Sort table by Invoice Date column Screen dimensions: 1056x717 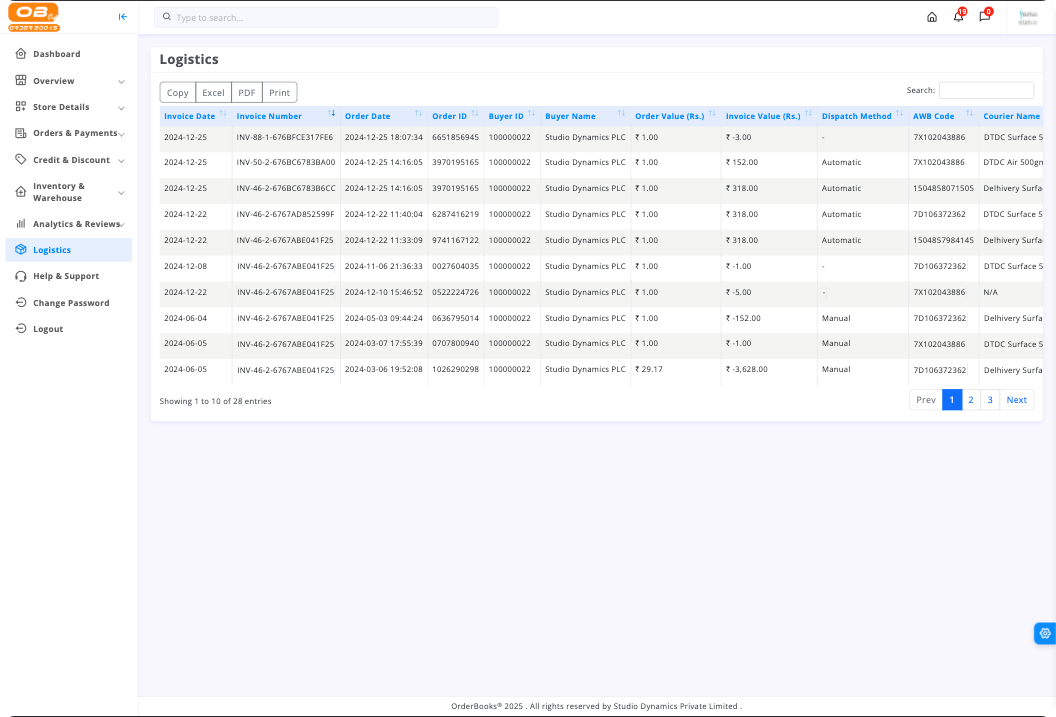coord(190,116)
